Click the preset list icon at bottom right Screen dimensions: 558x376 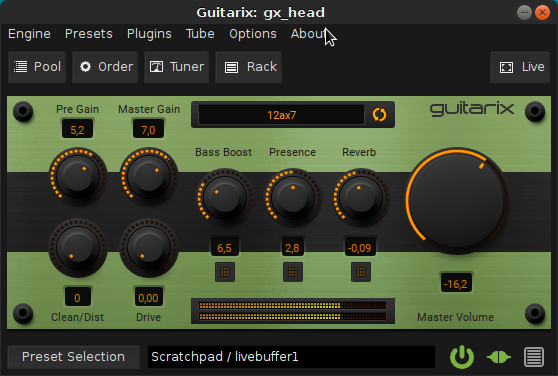(x=534, y=357)
